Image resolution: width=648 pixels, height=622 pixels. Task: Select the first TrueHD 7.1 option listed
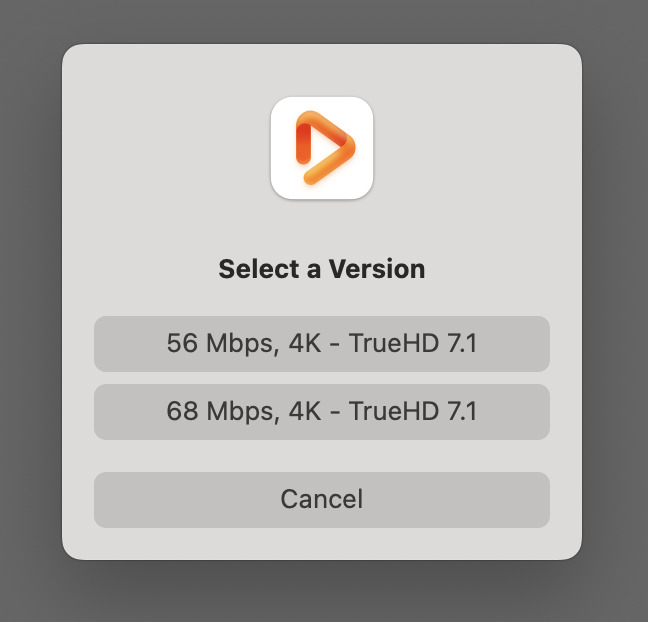tap(322, 344)
